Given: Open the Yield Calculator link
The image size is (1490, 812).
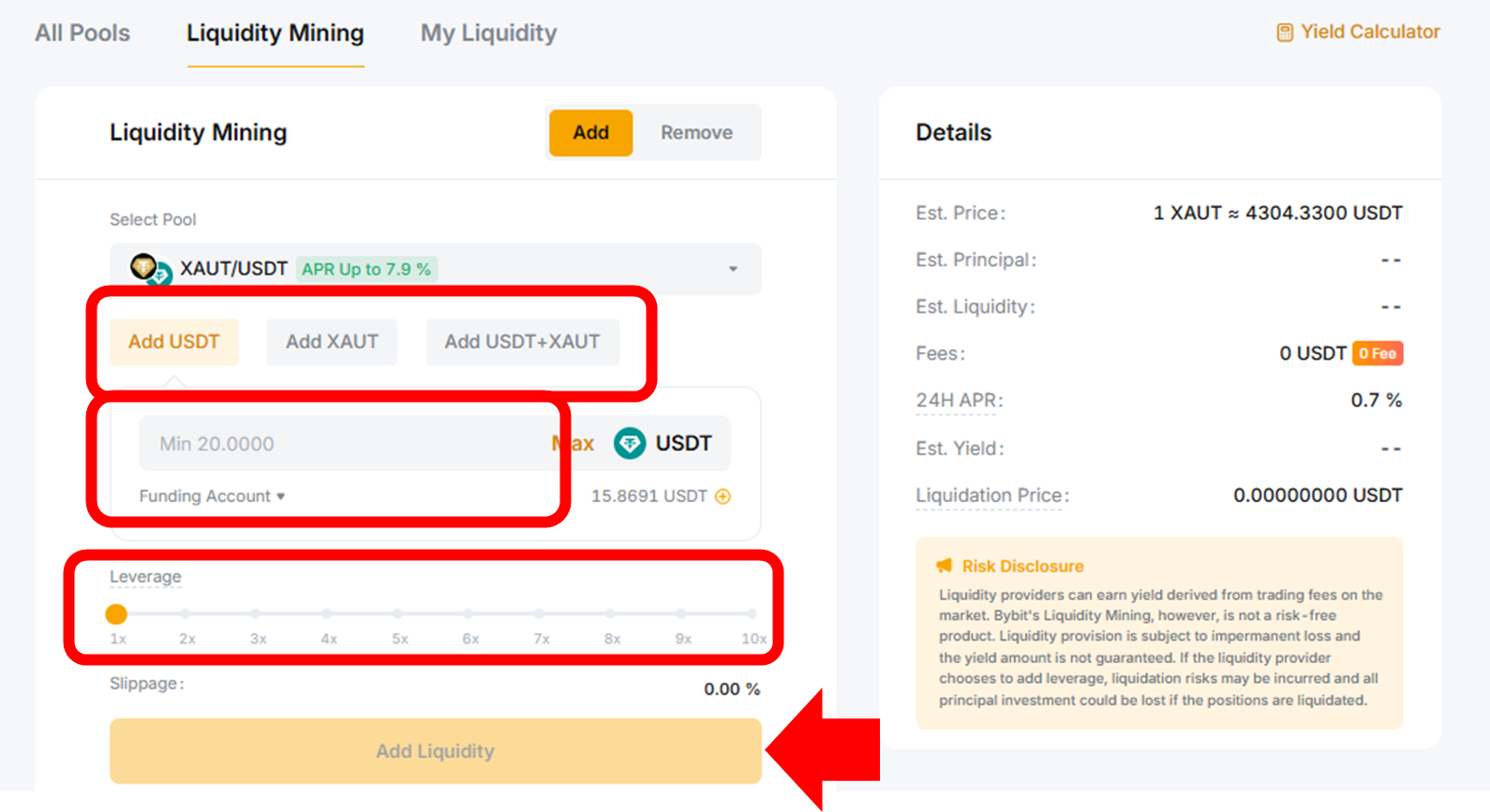Looking at the screenshot, I should (1358, 32).
